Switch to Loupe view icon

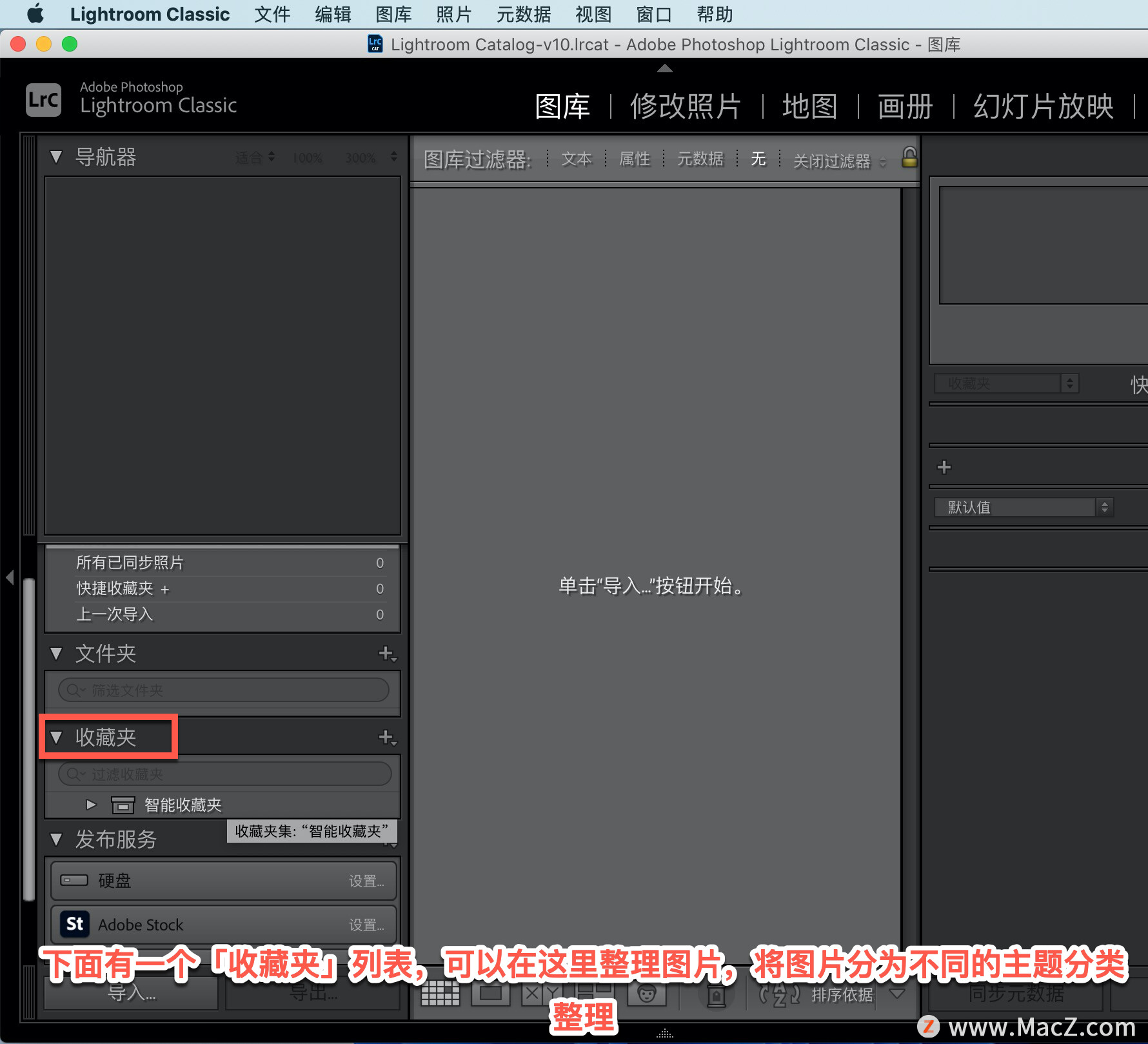pyautogui.click(x=490, y=994)
